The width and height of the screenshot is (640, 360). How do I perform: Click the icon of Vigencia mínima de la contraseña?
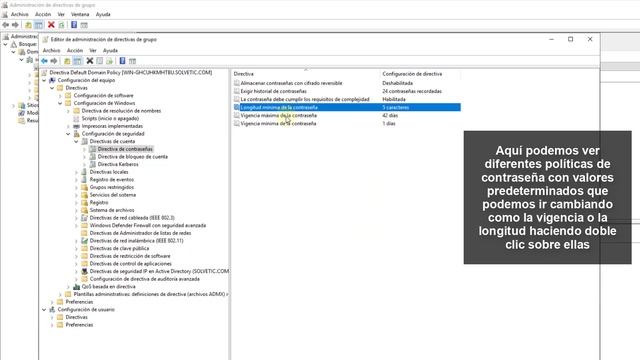237,123
